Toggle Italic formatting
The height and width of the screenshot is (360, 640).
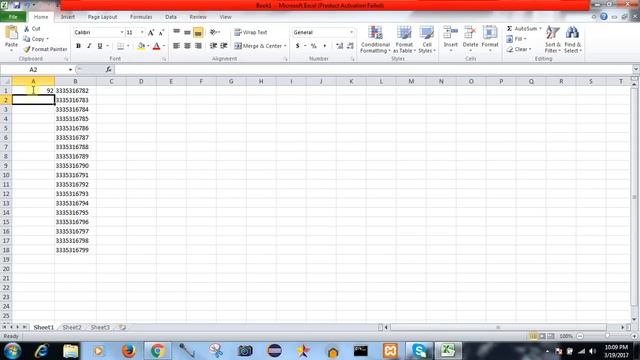[x=89, y=46]
